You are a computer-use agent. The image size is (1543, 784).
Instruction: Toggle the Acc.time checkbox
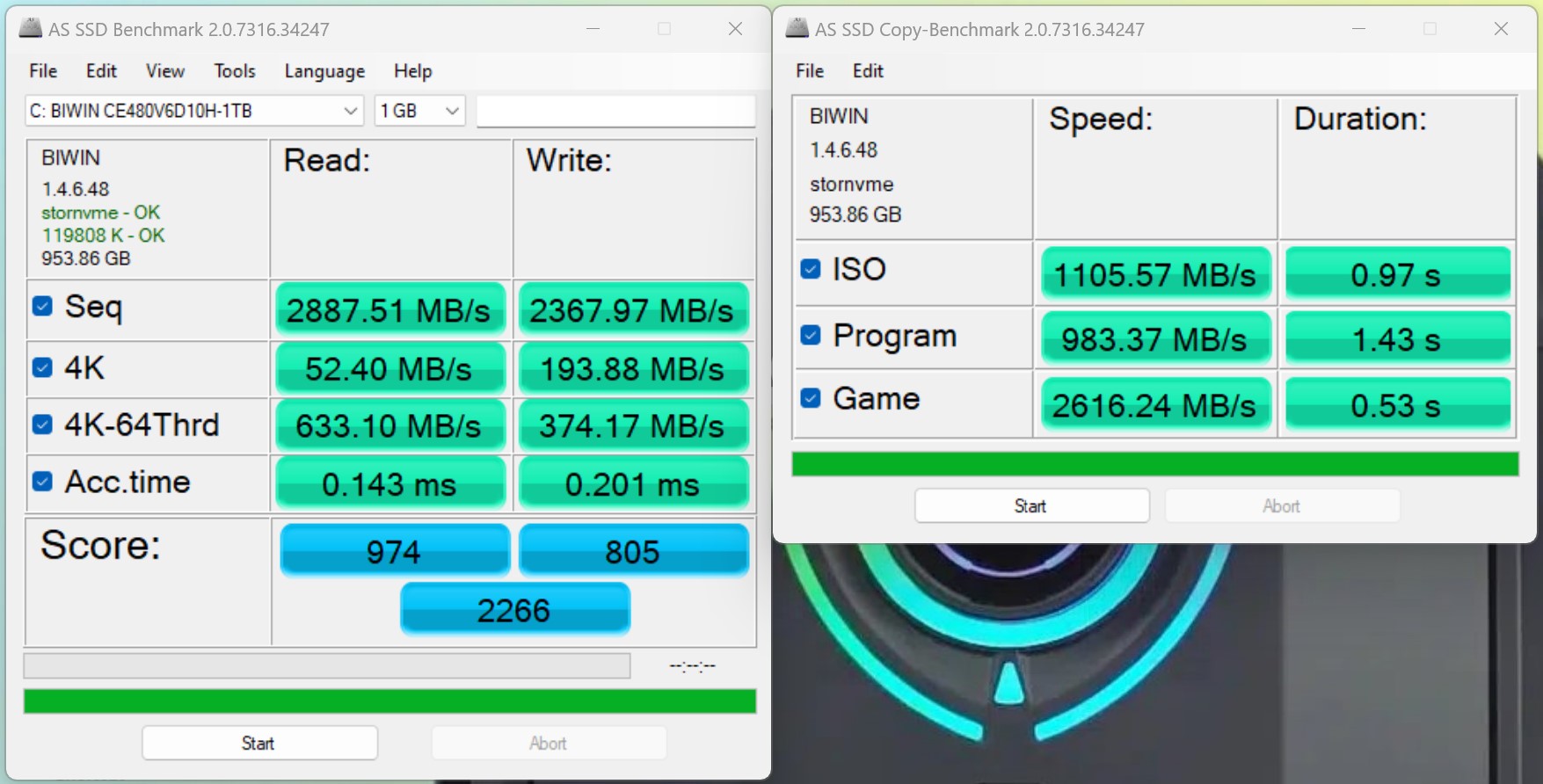pyautogui.click(x=42, y=482)
